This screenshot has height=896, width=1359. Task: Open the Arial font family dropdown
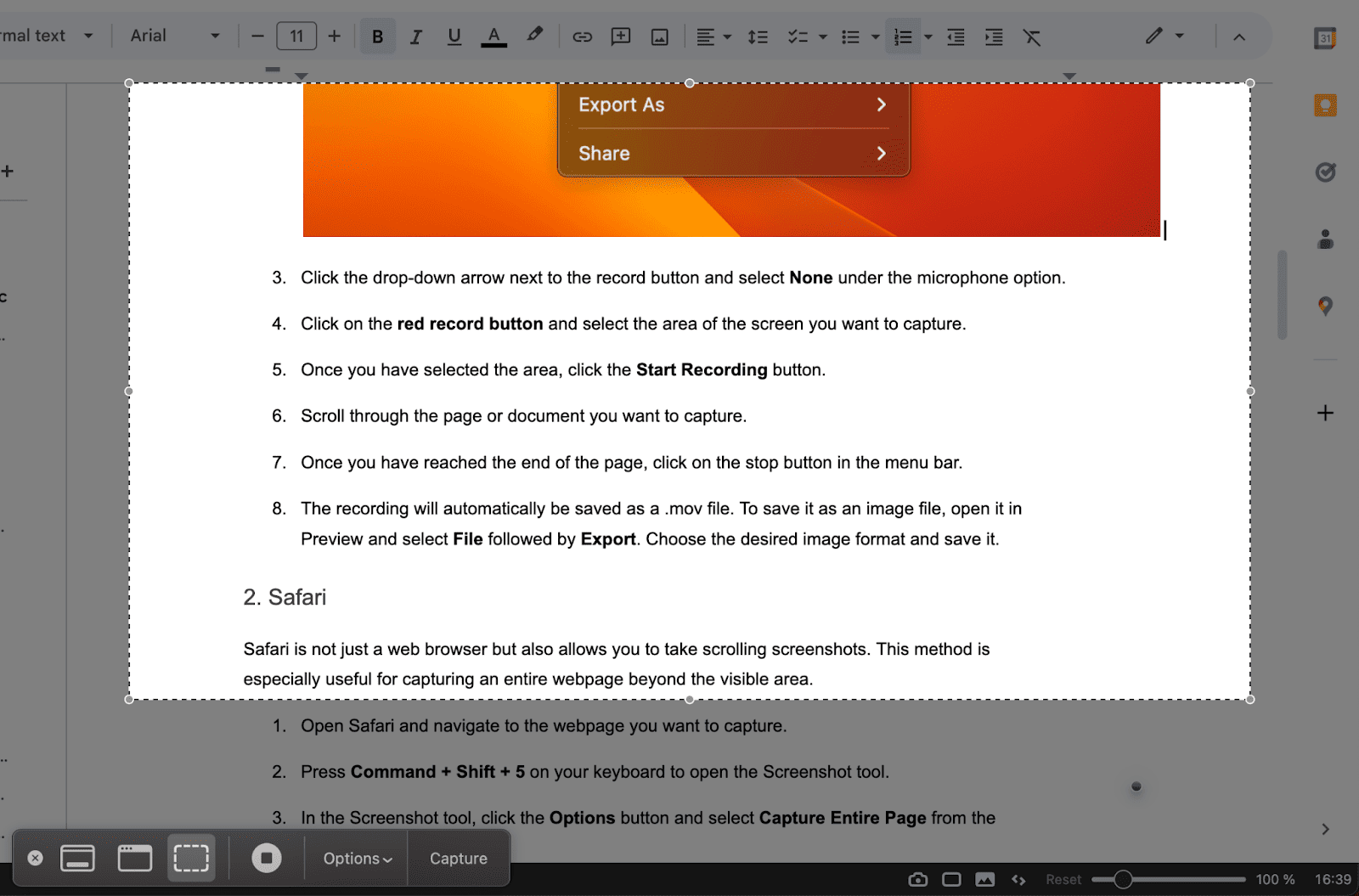tap(174, 36)
